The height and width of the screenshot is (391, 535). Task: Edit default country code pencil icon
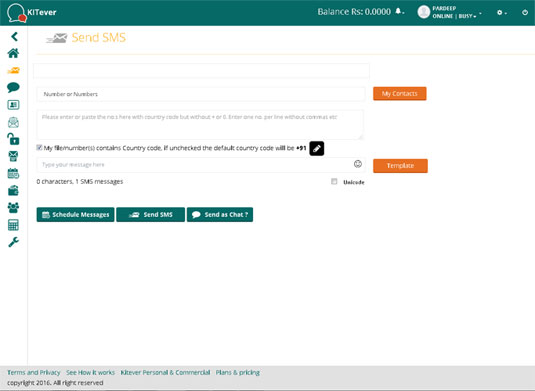(317, 148)
